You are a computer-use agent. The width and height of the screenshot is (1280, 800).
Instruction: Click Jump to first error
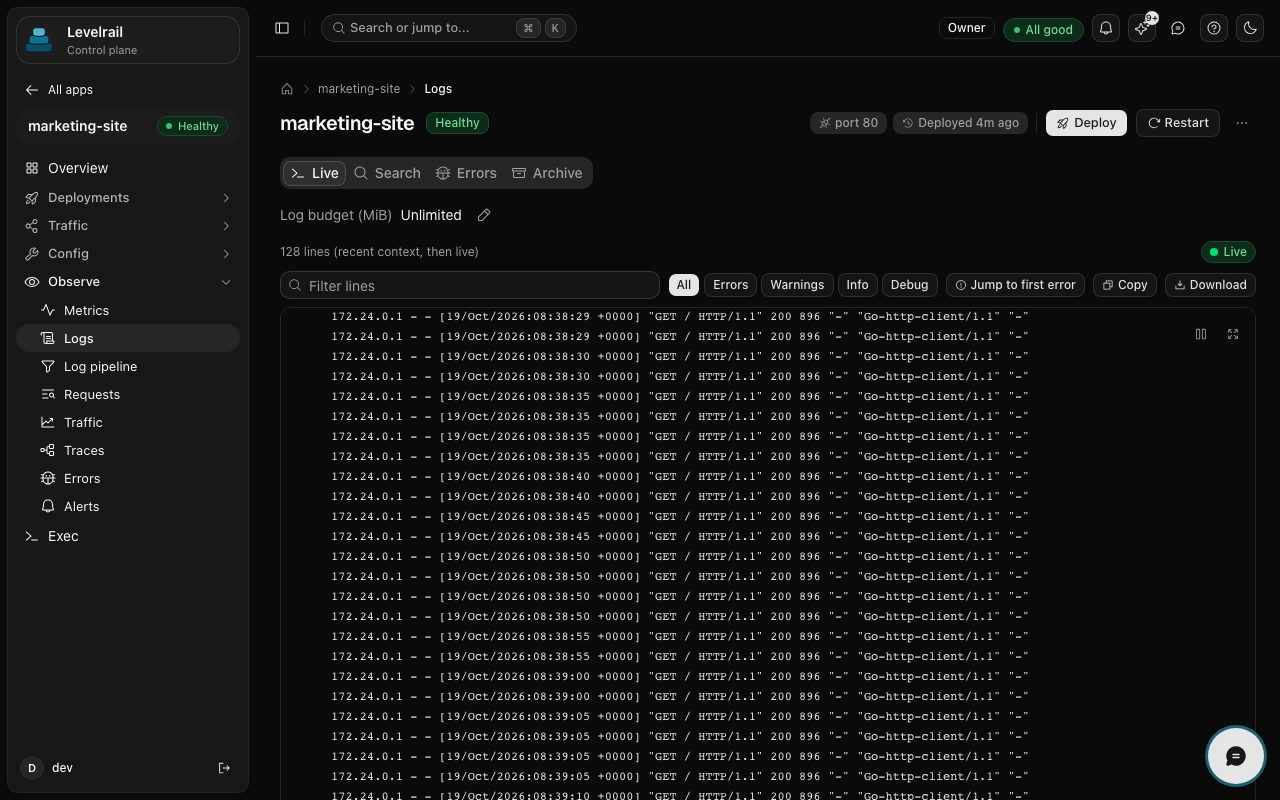[1015, 285]
